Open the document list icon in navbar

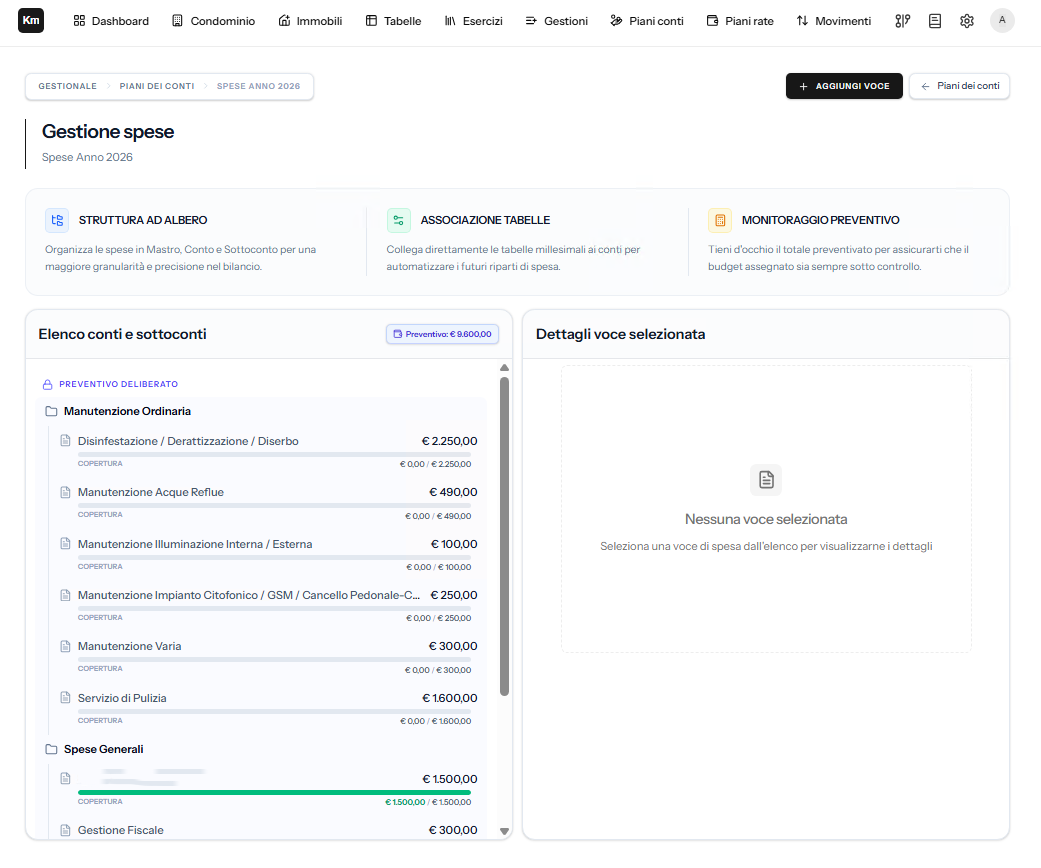point(935,21)
